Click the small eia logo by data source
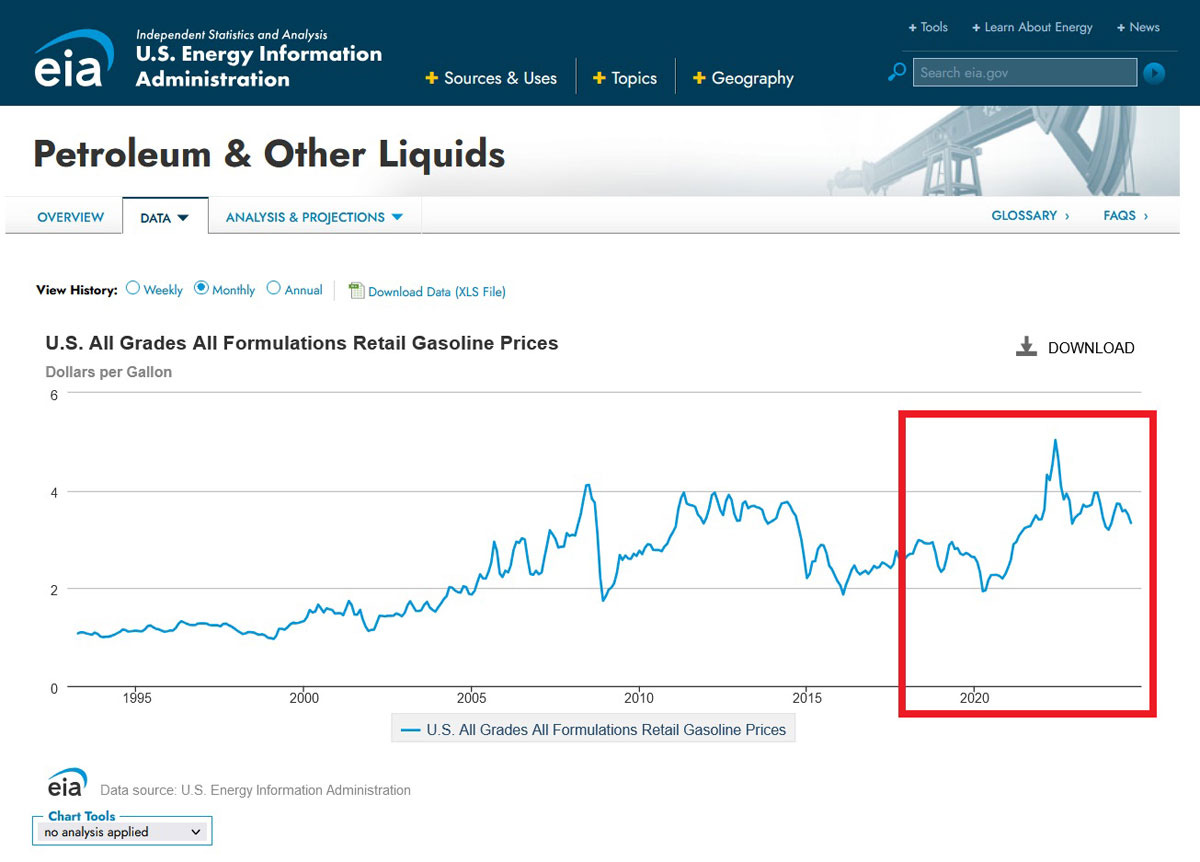Viewport: 1200px width, 862px height. 68,783
